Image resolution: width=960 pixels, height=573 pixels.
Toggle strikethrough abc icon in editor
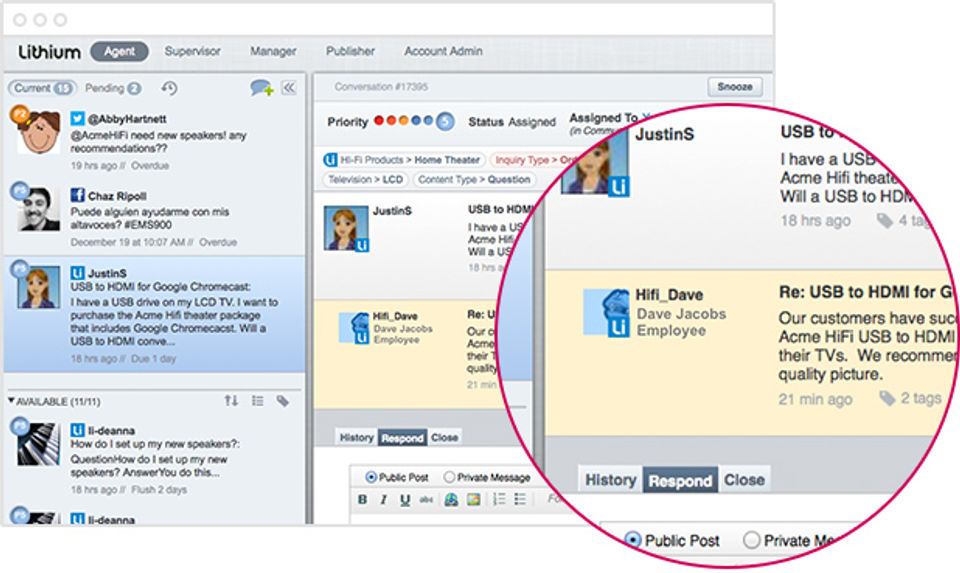426,500
